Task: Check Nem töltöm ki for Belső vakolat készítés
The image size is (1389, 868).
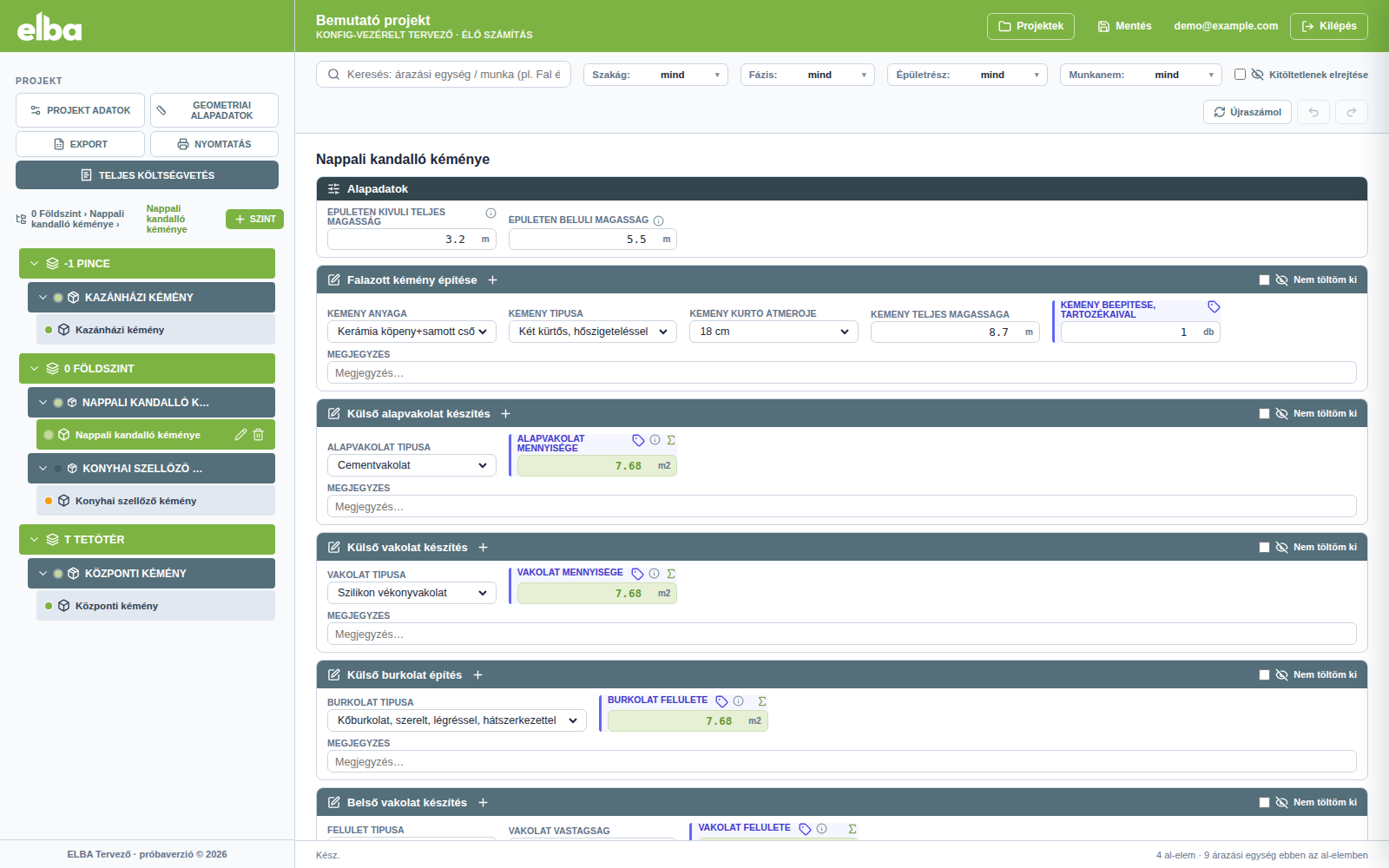Action: 1264,803
